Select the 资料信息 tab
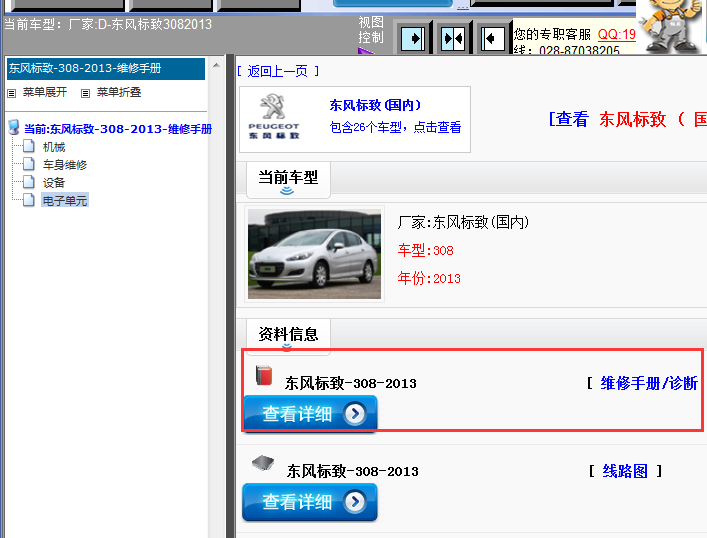 pos(288,336)
